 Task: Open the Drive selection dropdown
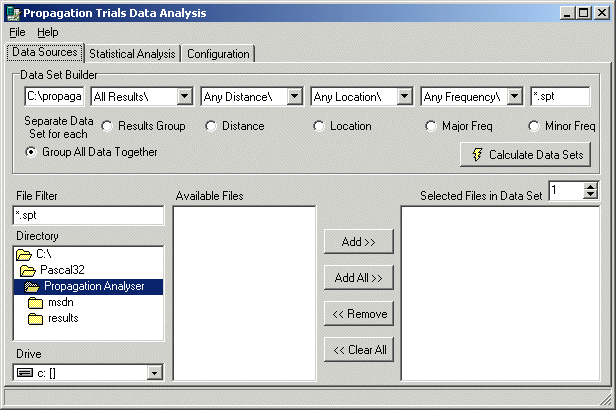coord(154,373)
